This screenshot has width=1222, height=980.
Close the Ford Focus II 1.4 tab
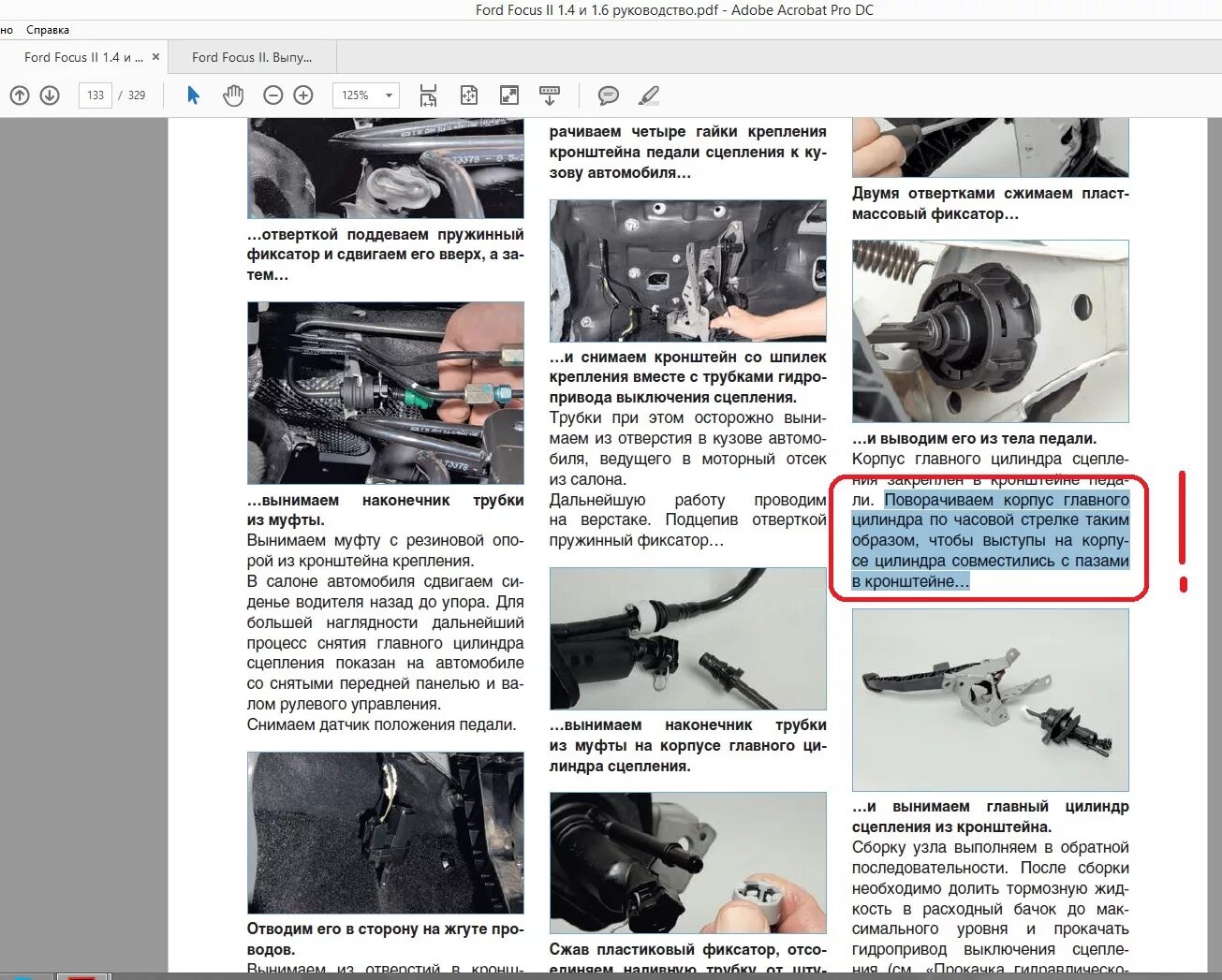(x=155, y=57)
